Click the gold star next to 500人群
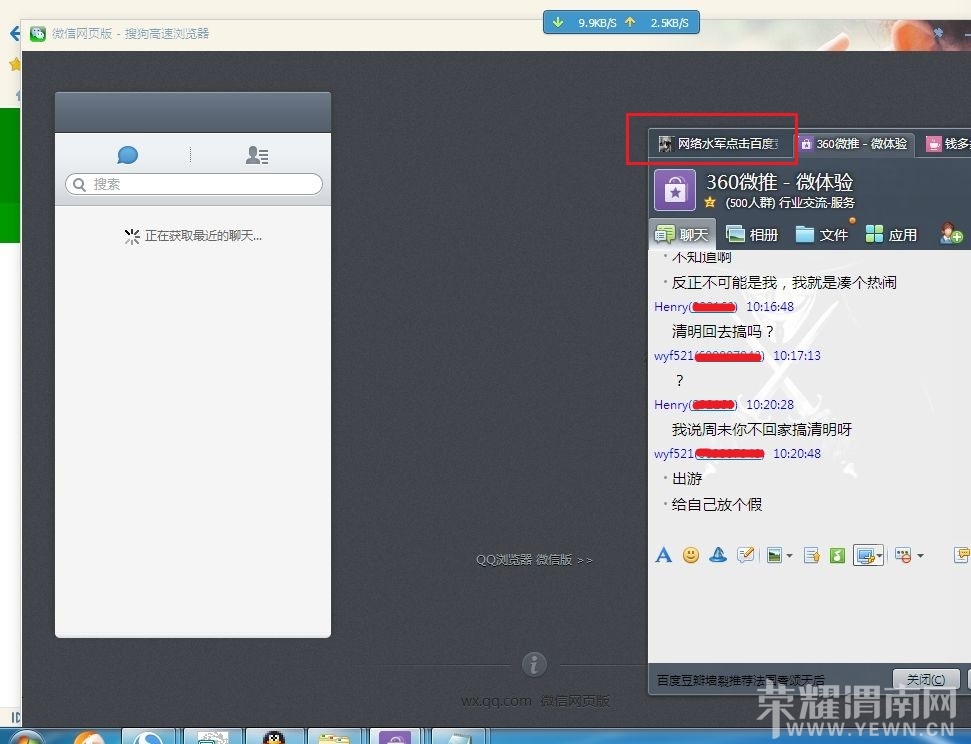Viewport: 971px width, 744px height. (x=710, y=203)
